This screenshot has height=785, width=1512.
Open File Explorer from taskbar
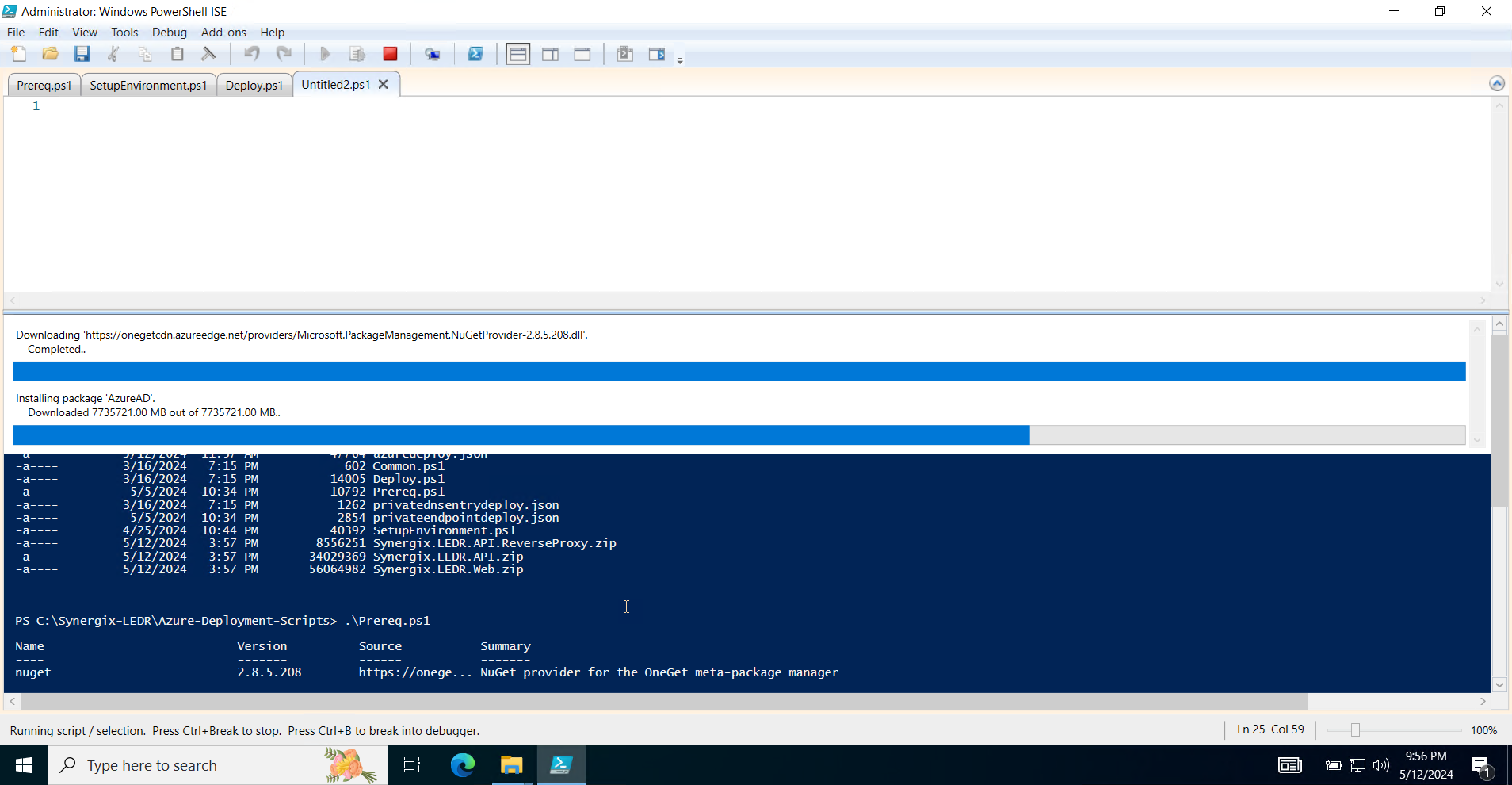(512, 765)
